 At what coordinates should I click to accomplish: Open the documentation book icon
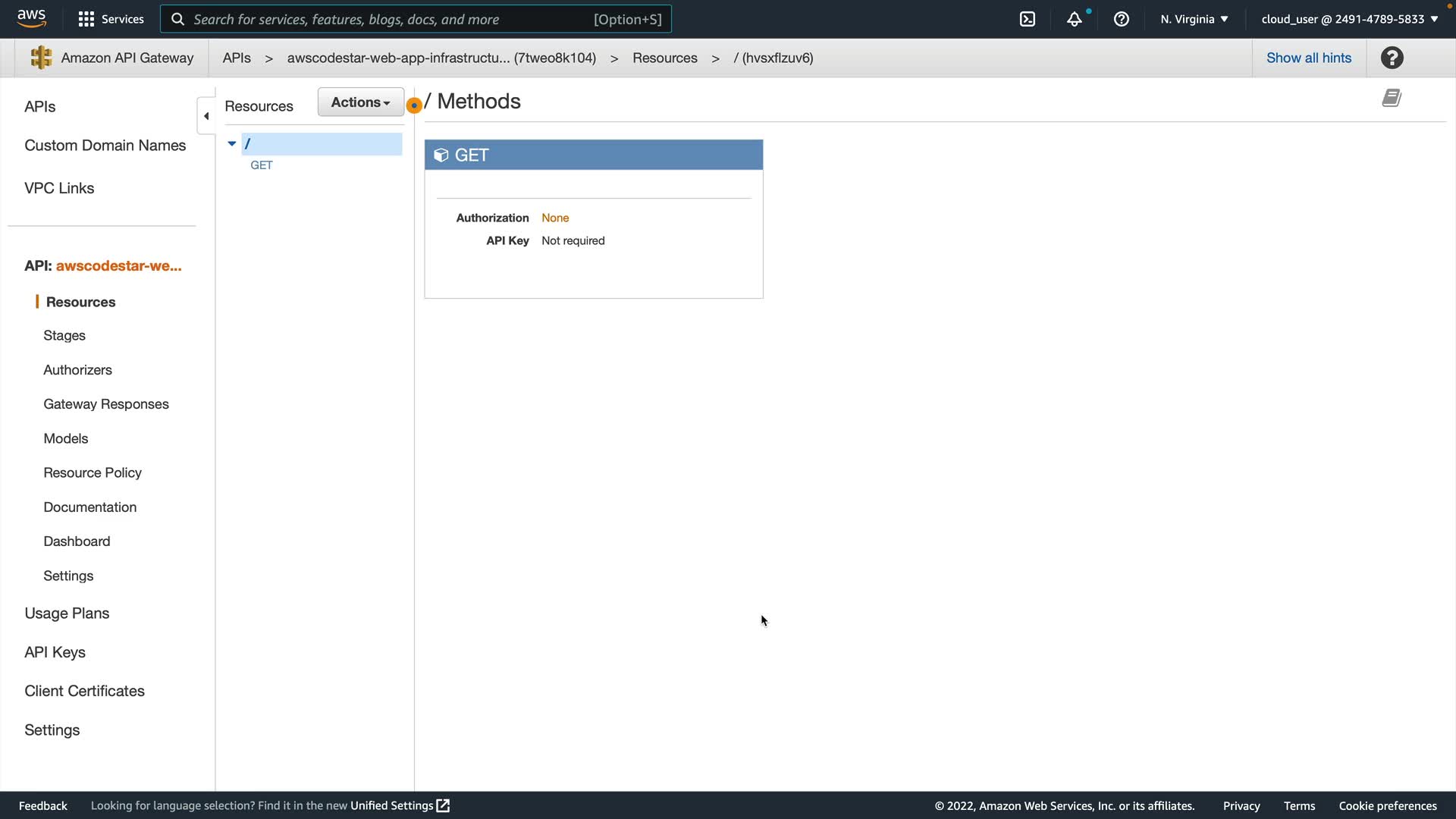click(1392, 98)
